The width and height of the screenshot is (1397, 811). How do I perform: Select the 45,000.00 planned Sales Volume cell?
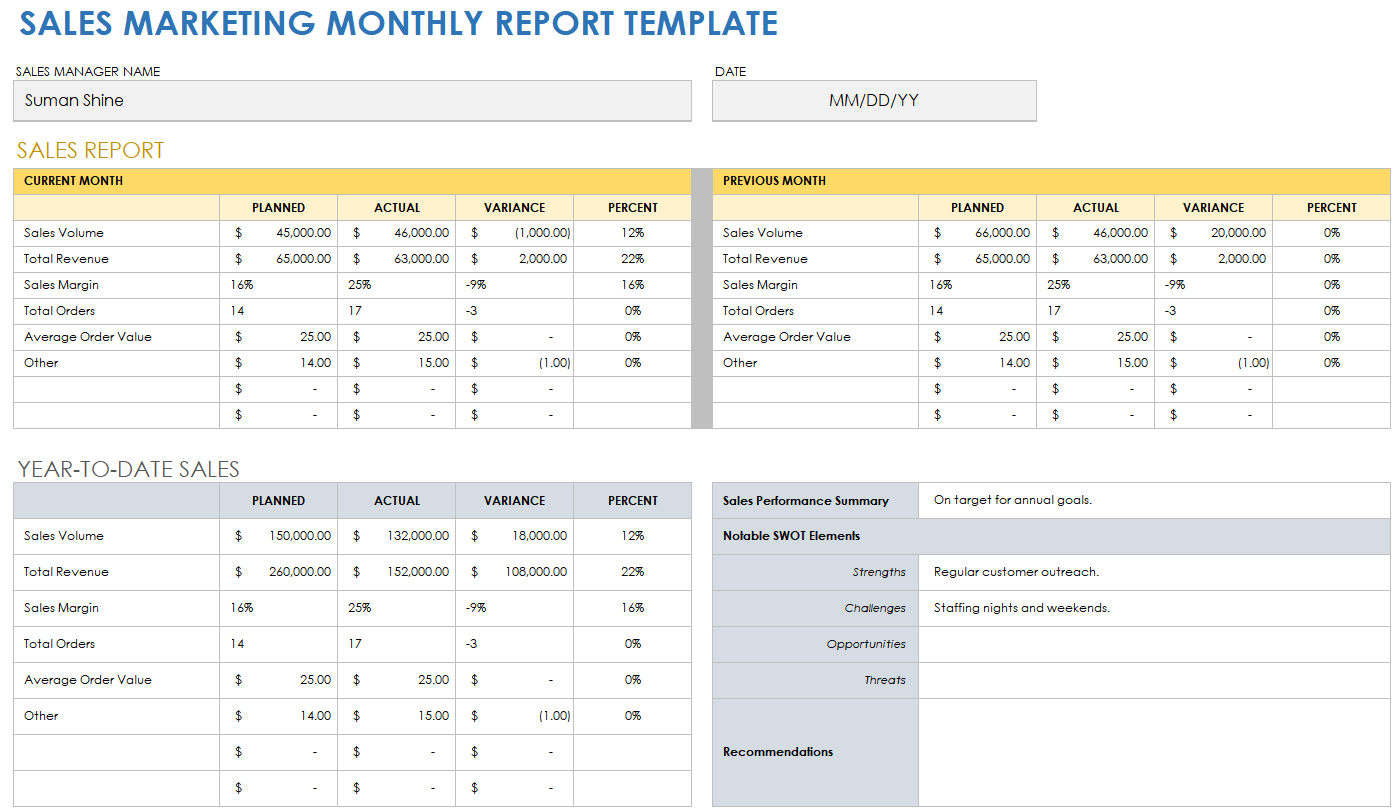coord(279,233)
